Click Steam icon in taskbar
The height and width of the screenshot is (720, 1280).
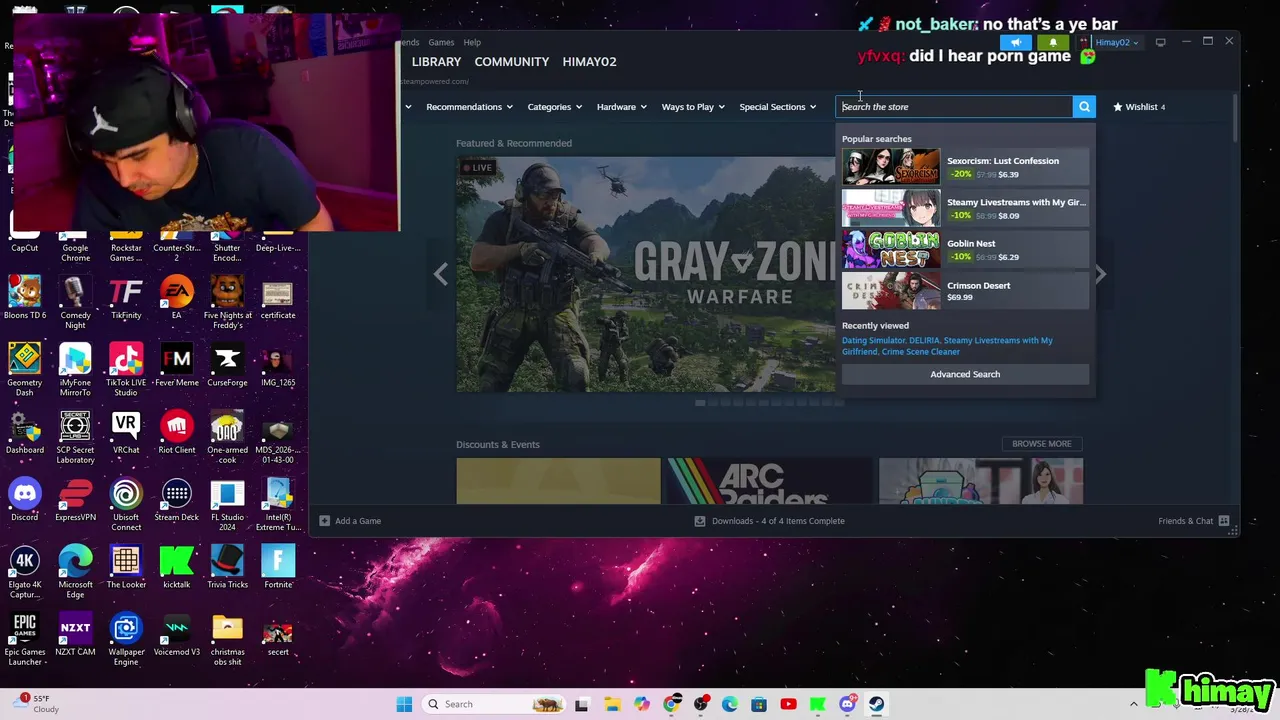[876, 704]
